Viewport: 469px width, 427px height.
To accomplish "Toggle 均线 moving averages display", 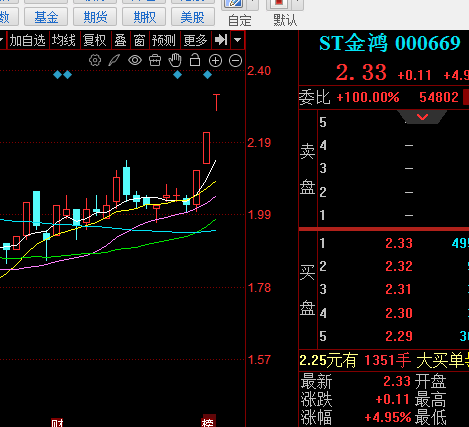I will [x=64, y=40].
